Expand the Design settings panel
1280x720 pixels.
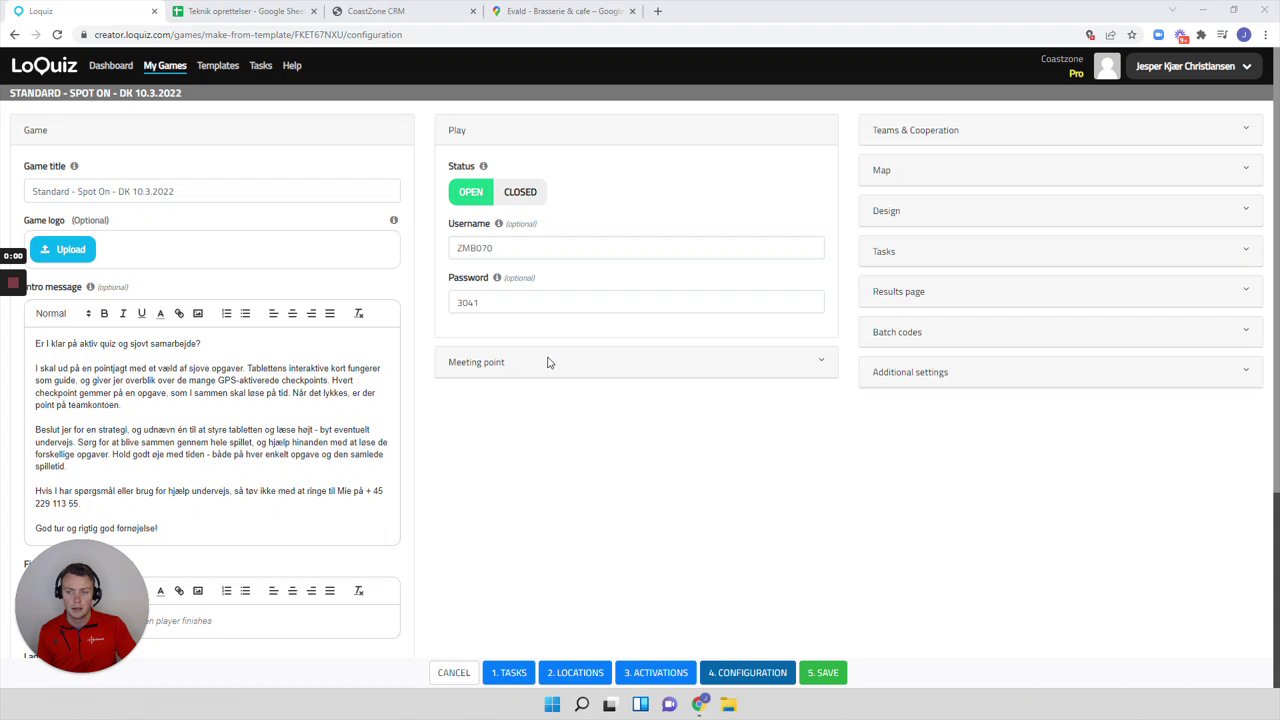pyautogui.click(x=1060, y=211)
